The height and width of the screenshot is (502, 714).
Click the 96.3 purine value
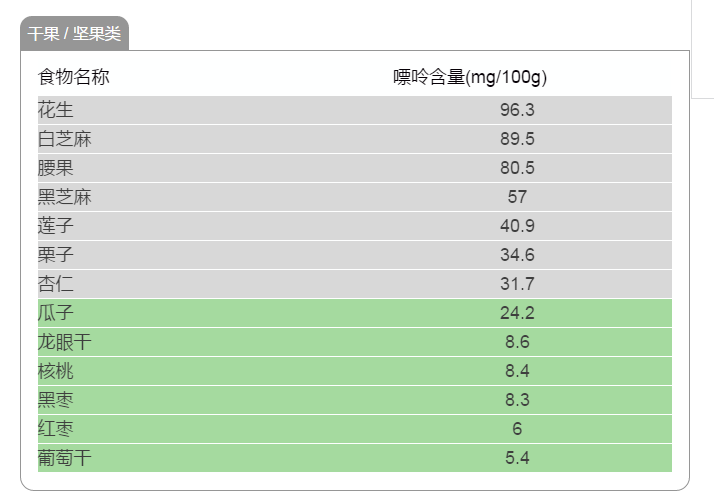coord(517,110)
